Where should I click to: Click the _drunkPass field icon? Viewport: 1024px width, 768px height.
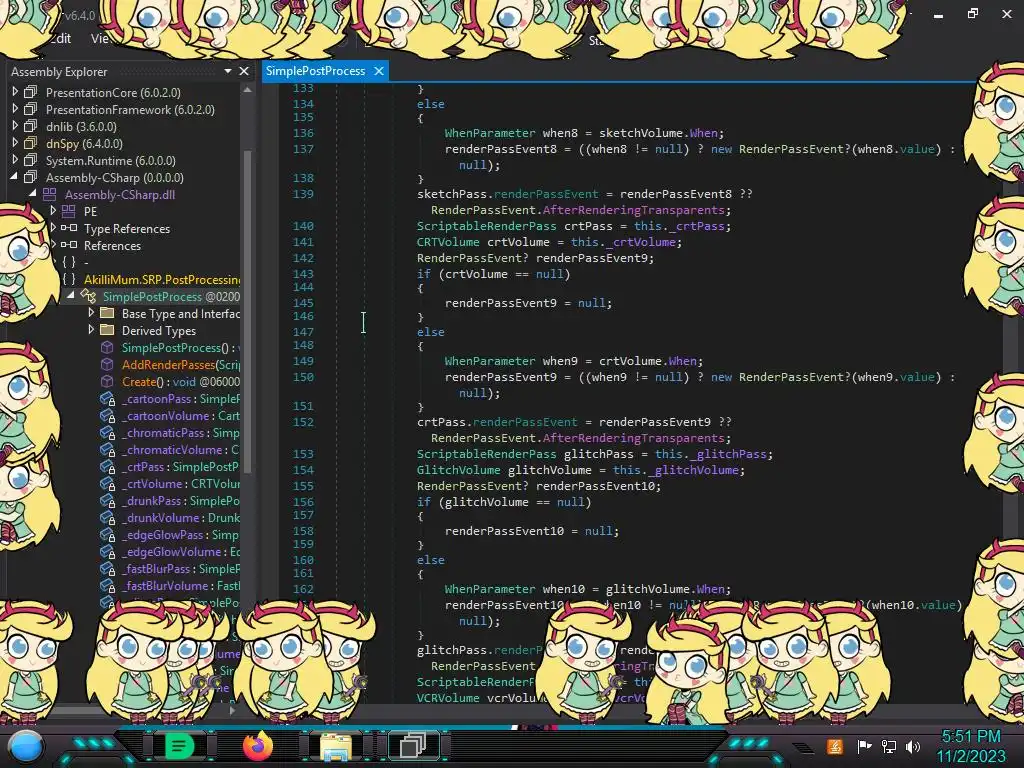click(x=107, y=500)
